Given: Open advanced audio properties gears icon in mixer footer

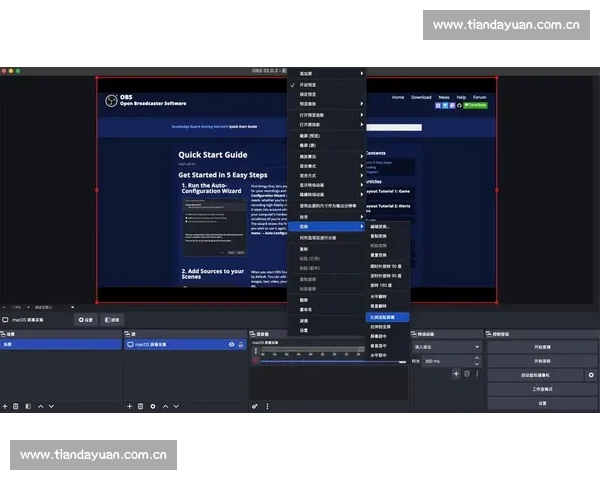Looking at the screenshot, I should pyautogui.click(x=254, y=406).
